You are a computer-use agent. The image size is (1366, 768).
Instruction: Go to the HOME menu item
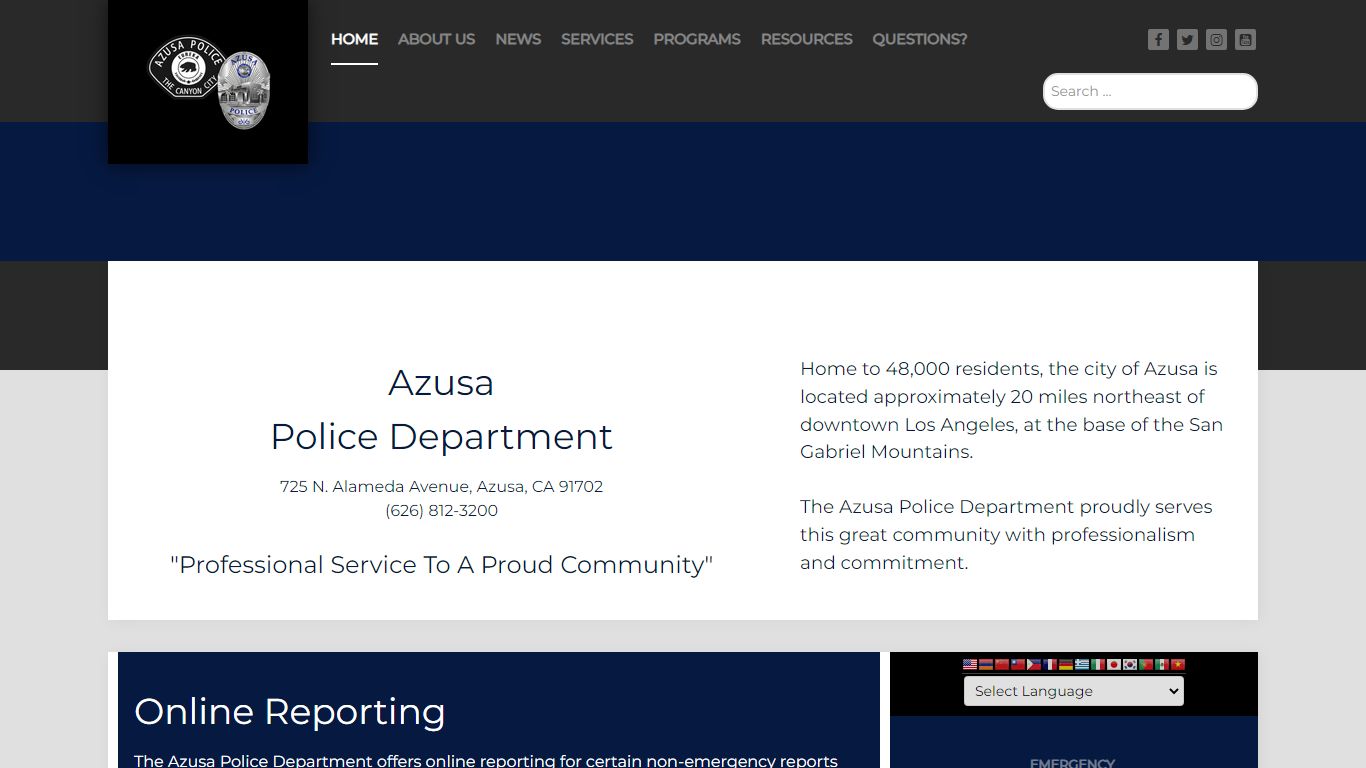(354, 39)
